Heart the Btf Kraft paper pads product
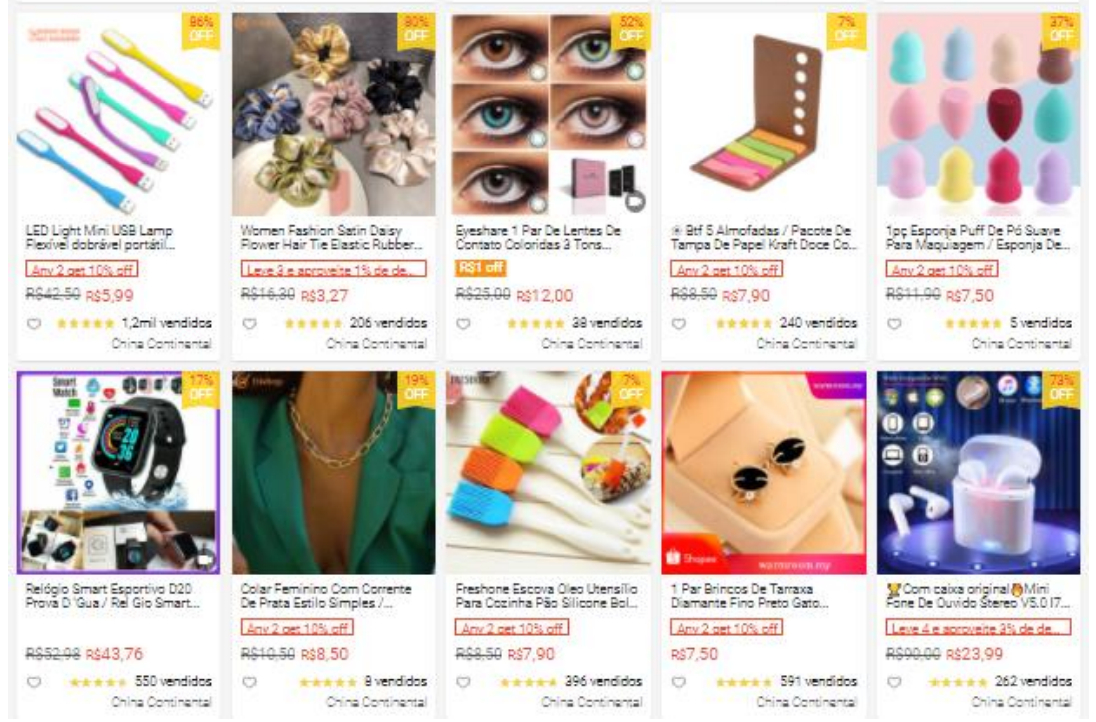 click(x=679, y=324)
